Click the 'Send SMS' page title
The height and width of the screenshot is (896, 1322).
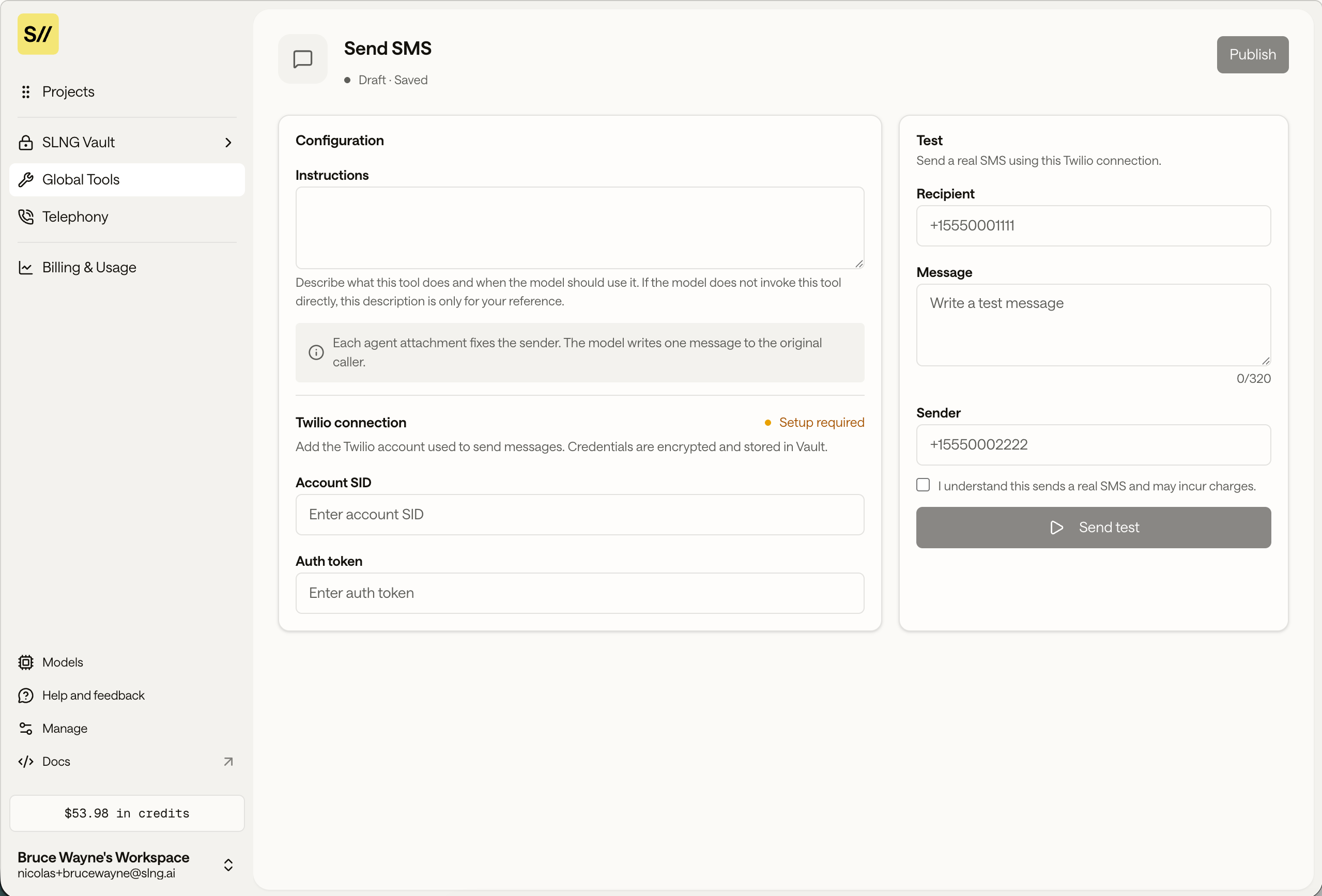[388, 49]
